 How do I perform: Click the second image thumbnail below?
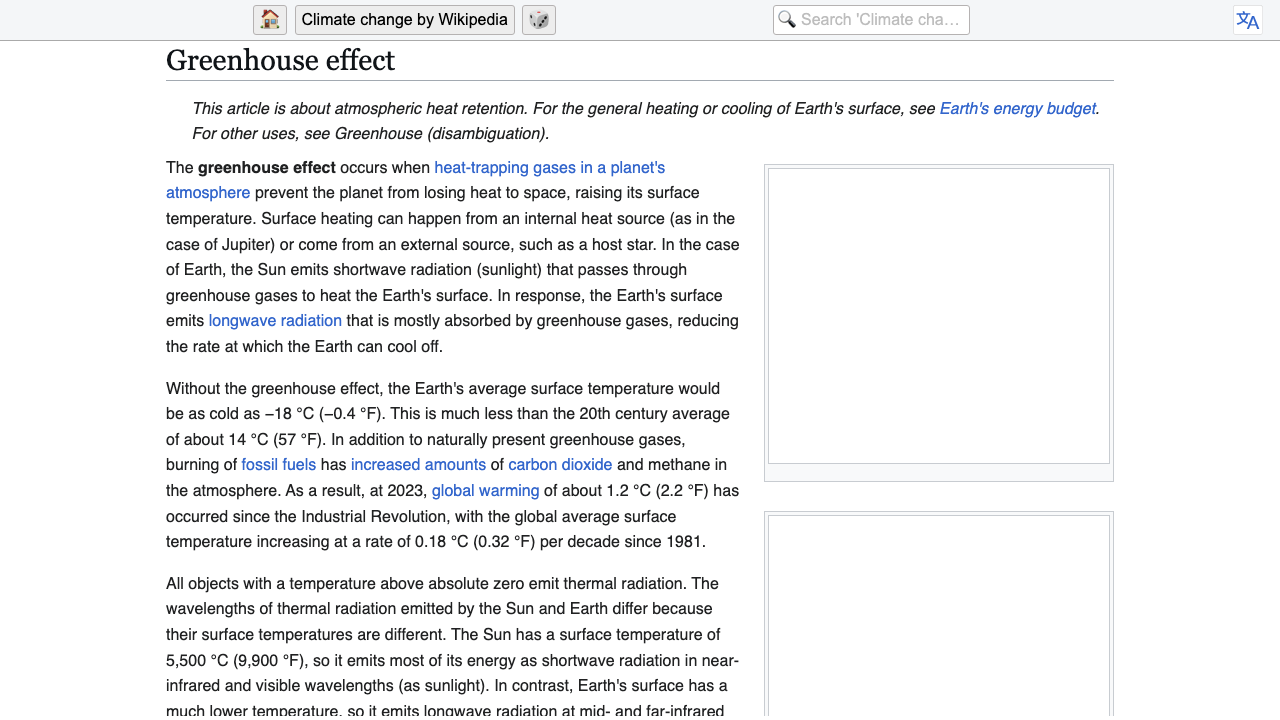(x=939, y=615)
